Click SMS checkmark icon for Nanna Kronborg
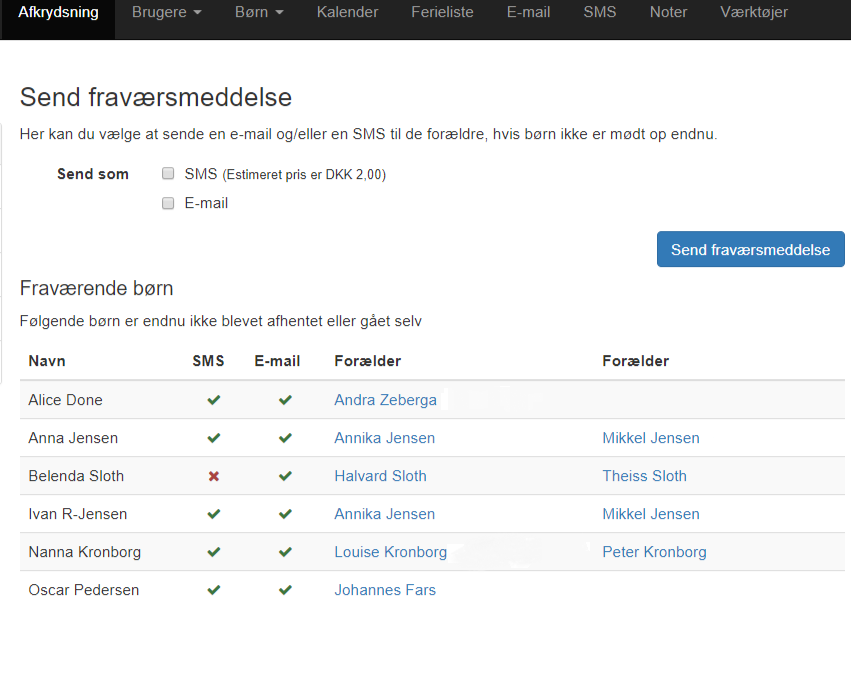Image resolution: width=851 pixels, height=688 pixels. pyautogui.click(x=214, y=552)
